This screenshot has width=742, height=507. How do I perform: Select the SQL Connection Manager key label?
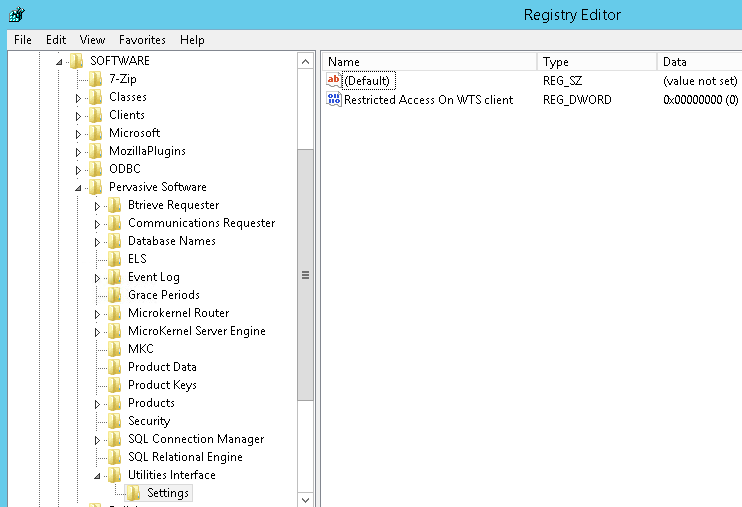(196, 439)
